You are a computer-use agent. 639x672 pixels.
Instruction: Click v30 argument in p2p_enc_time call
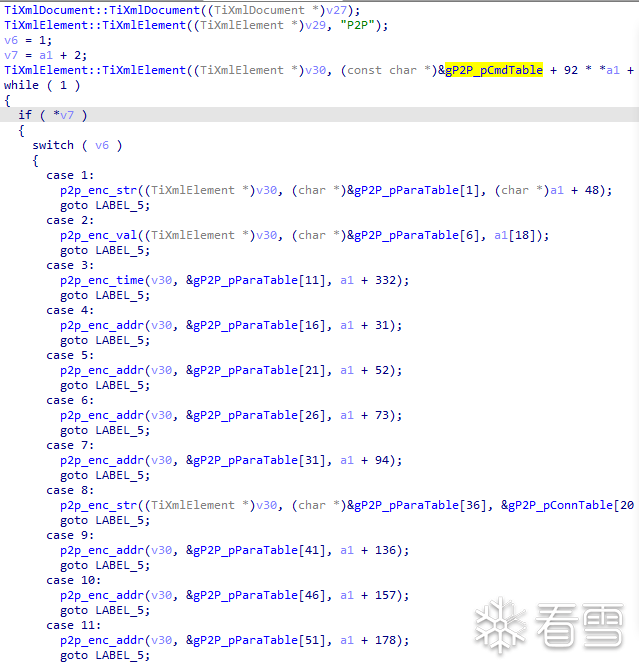(x=161, y=280)
